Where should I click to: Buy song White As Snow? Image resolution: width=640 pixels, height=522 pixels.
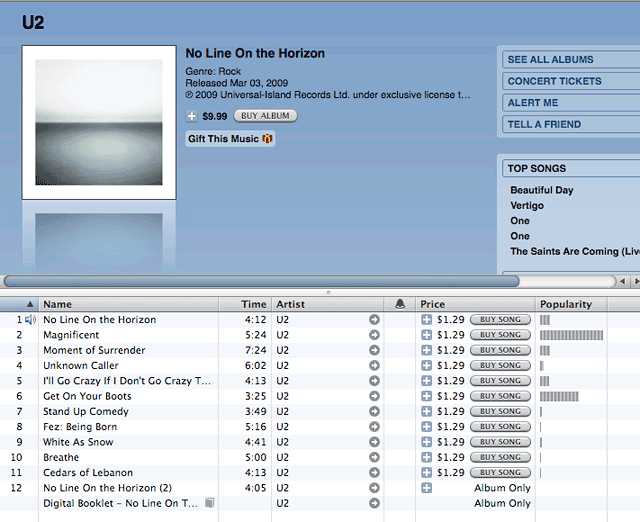(x=500, y=442)
